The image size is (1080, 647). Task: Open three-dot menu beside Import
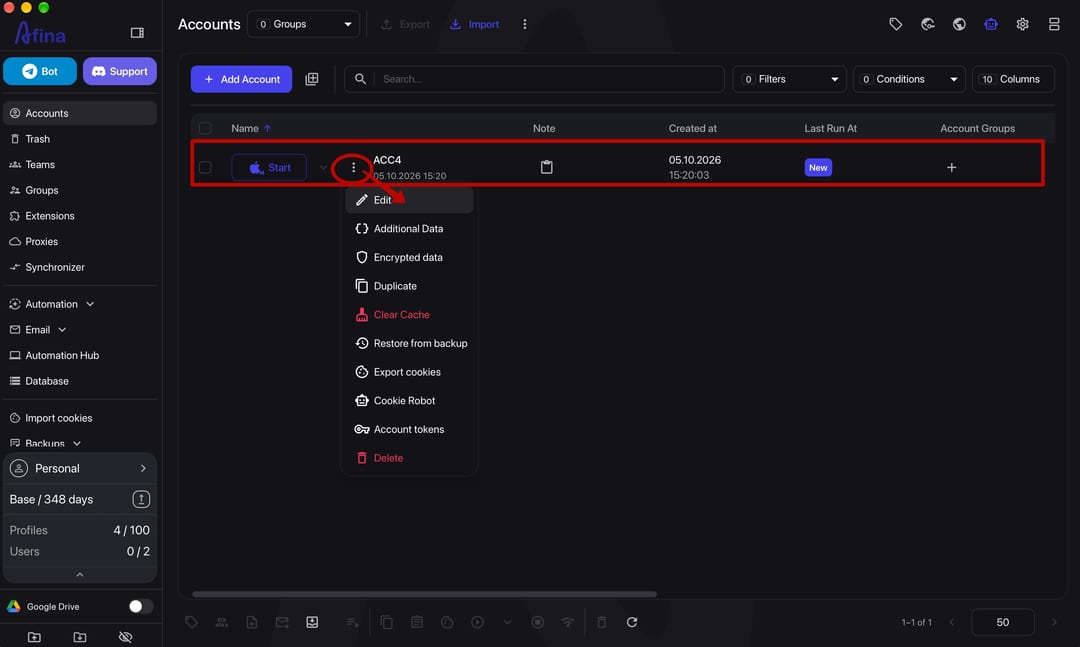pyautogui.click(x=524, y=24)
